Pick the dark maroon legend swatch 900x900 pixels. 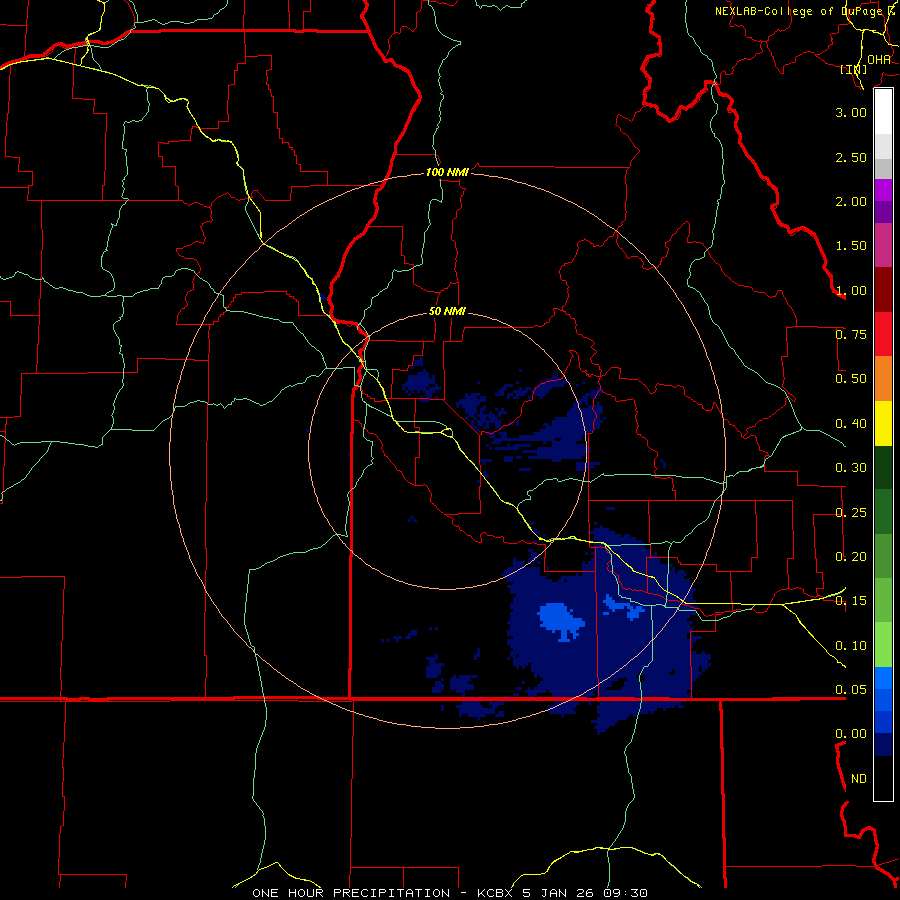click(x=883, y=290)
